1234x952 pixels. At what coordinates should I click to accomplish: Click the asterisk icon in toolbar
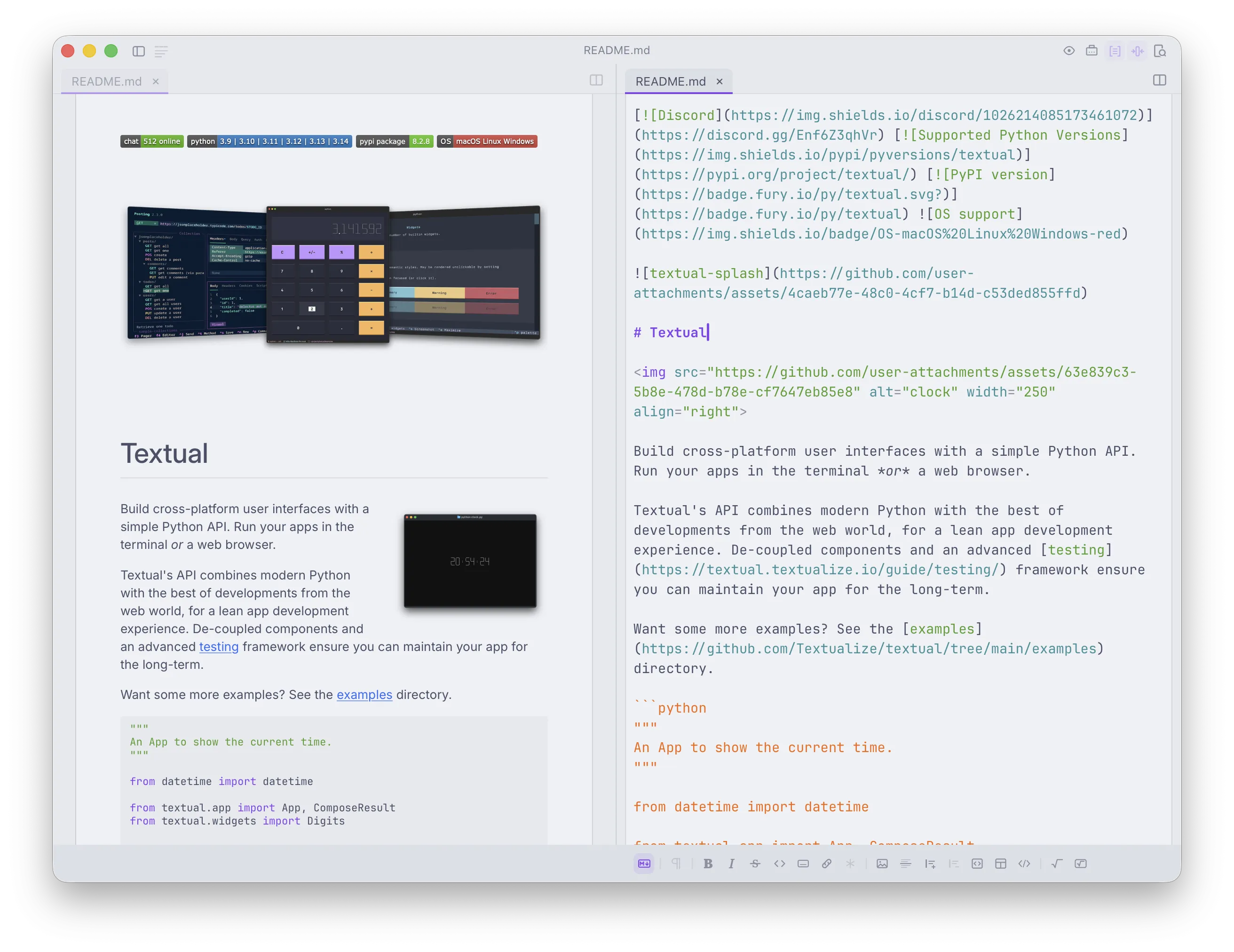click(850, 863)
